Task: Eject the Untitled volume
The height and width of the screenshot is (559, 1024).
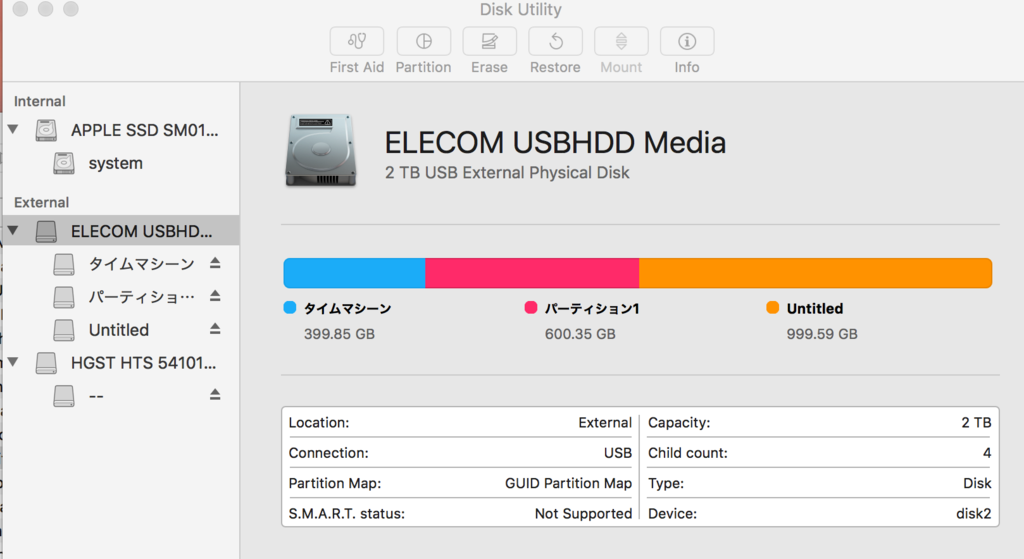Action: tap(215, 329)
